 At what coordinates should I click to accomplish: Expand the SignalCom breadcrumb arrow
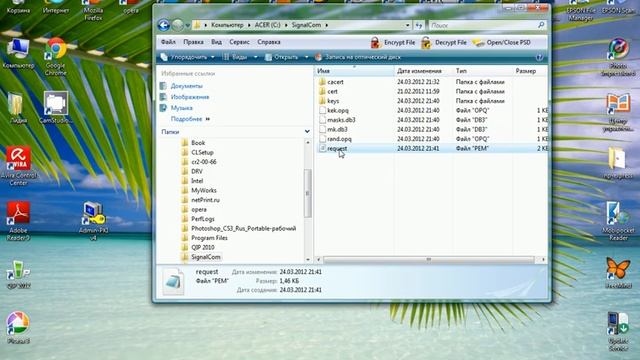click(x=327, y=25)
